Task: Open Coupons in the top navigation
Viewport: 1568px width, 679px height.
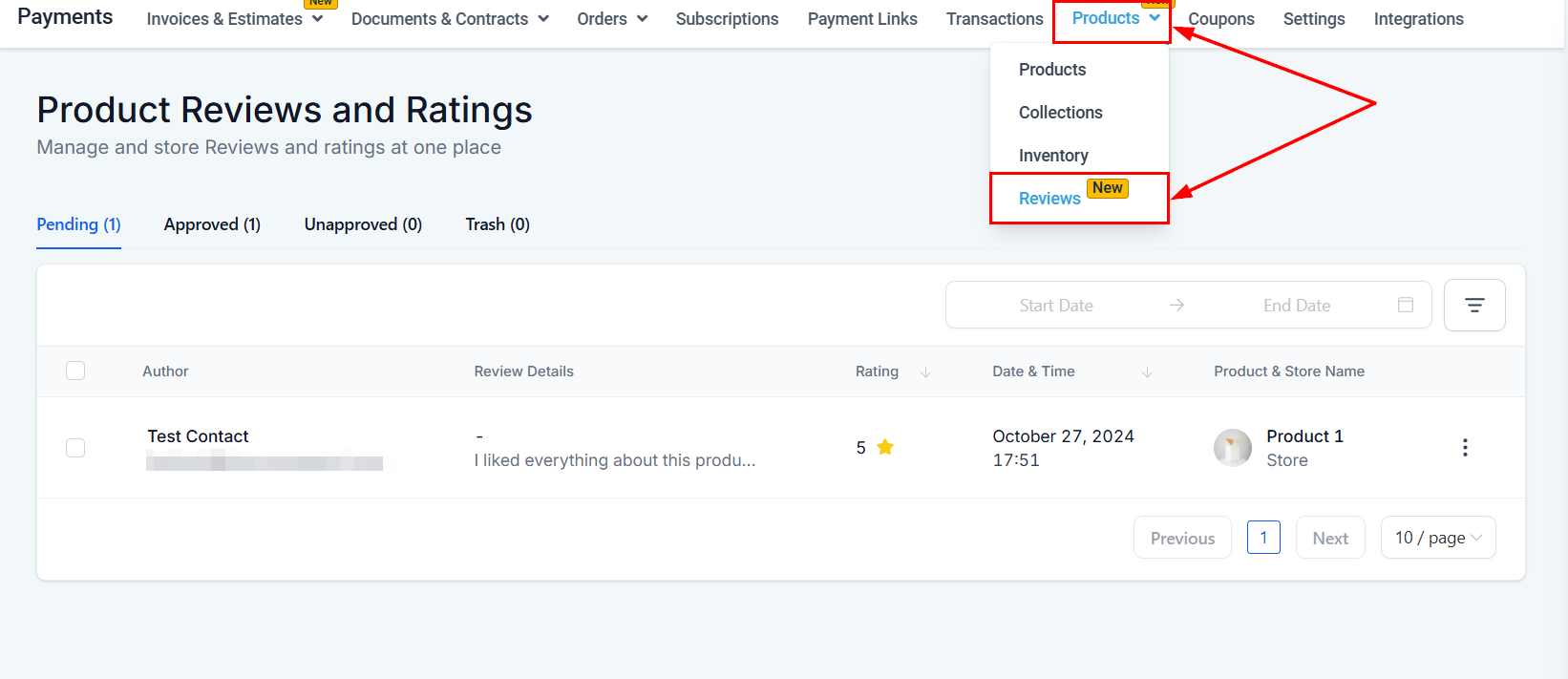Action: tap(1220, 19)
